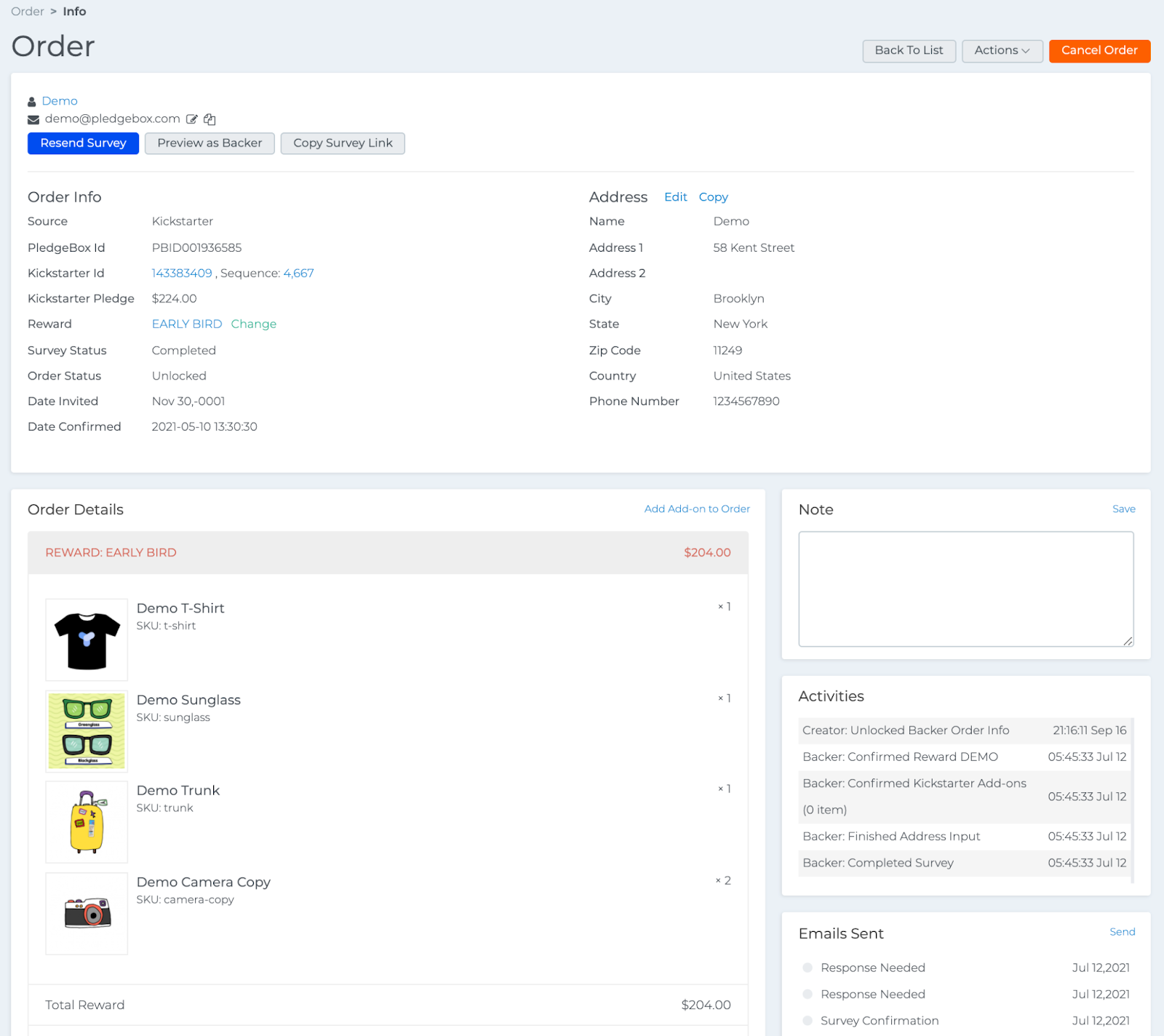This screenshot has height=1036, width=1164.
Task: Click the Country value United States
Action: [x=752, y=376]
